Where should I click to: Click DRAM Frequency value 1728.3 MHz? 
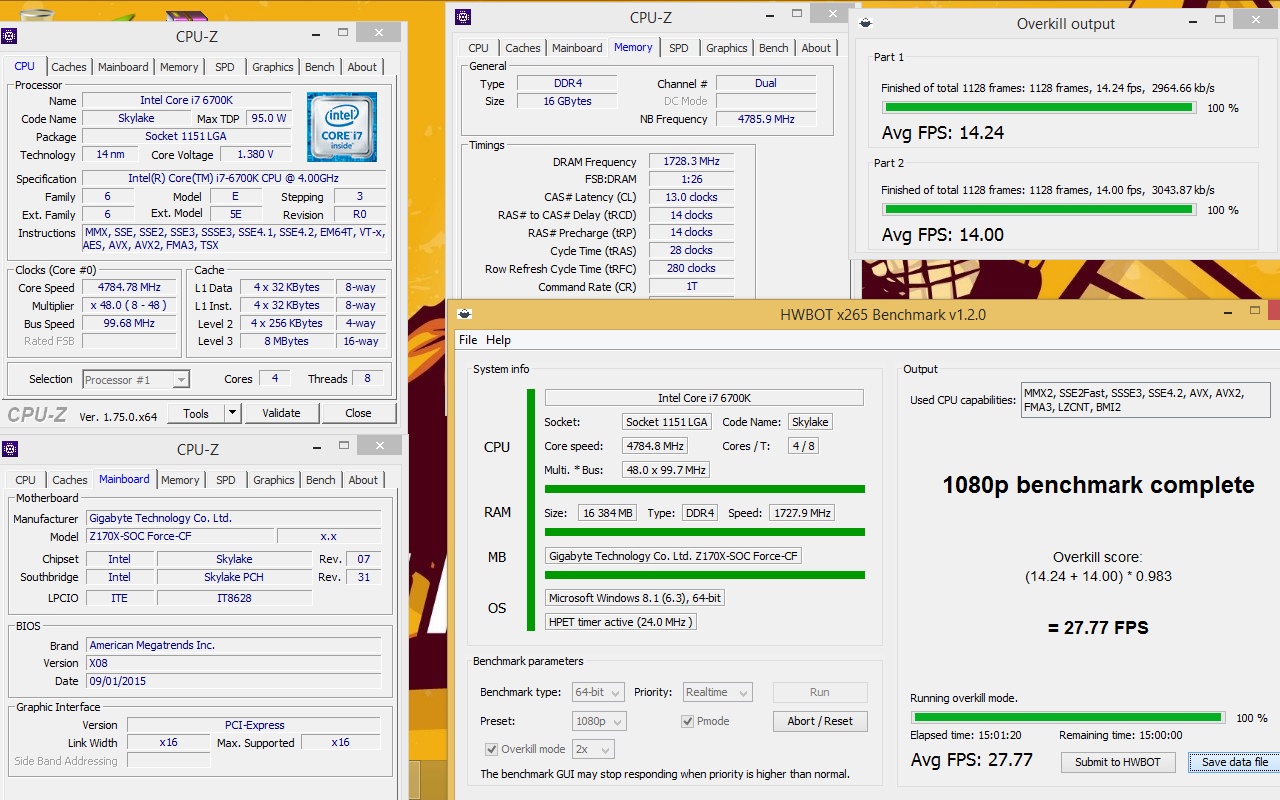point(691,162)
